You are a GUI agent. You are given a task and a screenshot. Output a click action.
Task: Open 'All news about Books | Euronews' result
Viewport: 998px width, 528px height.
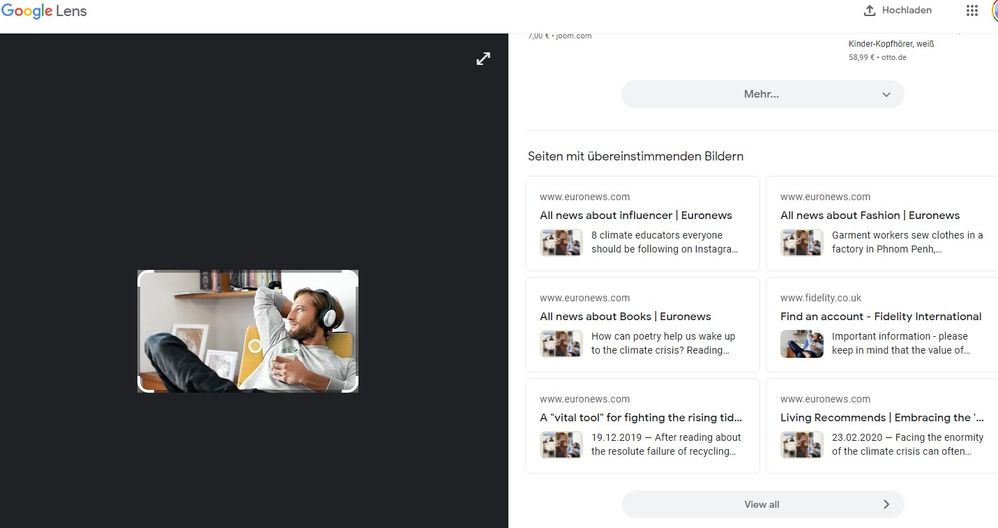click(x=625, y=316)
